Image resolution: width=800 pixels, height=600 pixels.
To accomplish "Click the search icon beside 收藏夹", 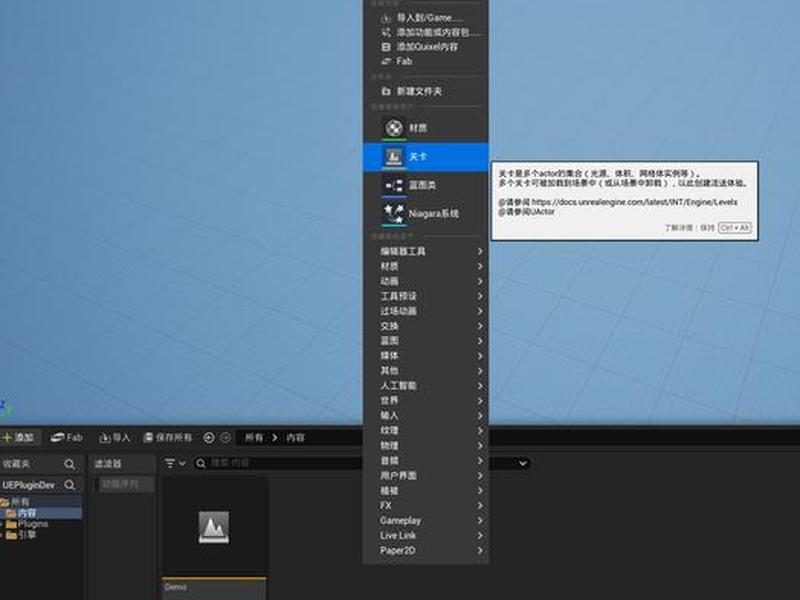I will pyautogui.click(x=70, y=464).
